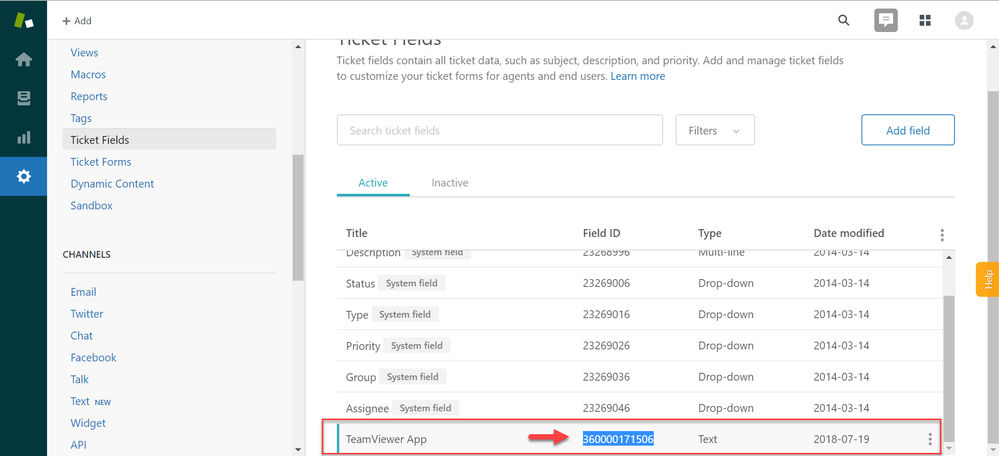Open the Views tickets icon in sidebar
999x456 pixels.
point(24,99)
